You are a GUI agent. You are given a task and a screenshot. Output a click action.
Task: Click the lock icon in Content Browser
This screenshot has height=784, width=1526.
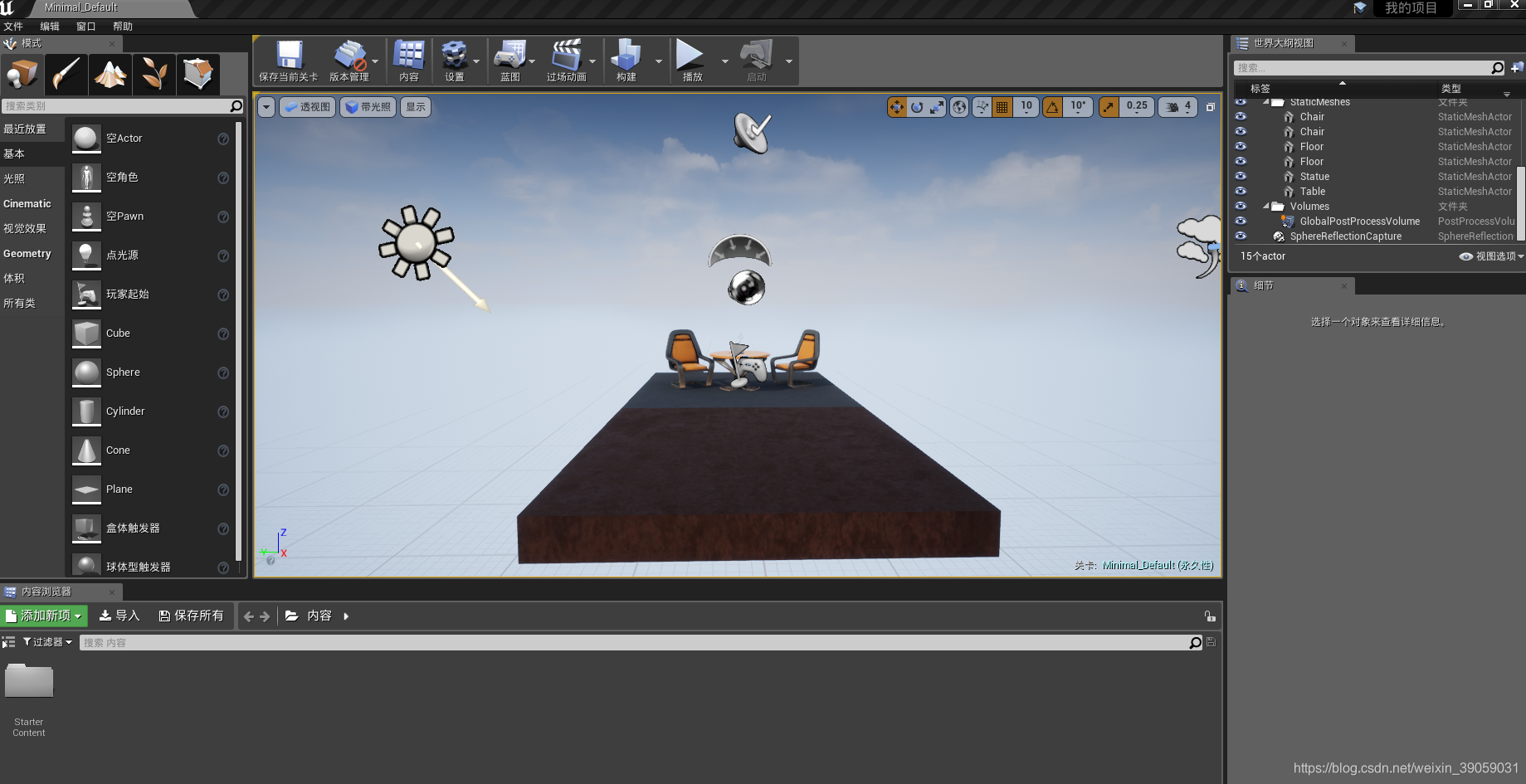click(x=1210, y=616)
